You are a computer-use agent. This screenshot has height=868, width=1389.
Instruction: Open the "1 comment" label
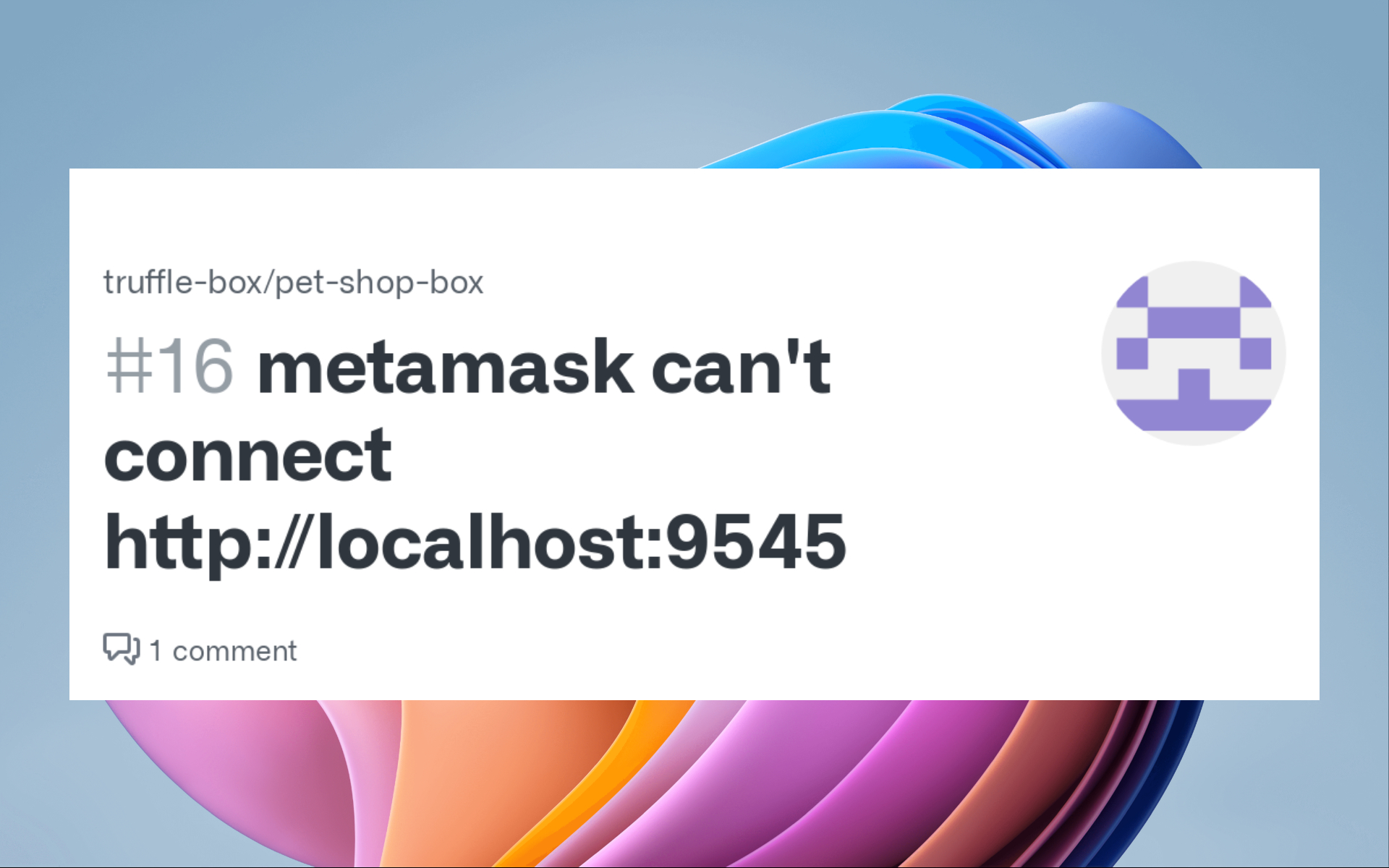[223, 651]
